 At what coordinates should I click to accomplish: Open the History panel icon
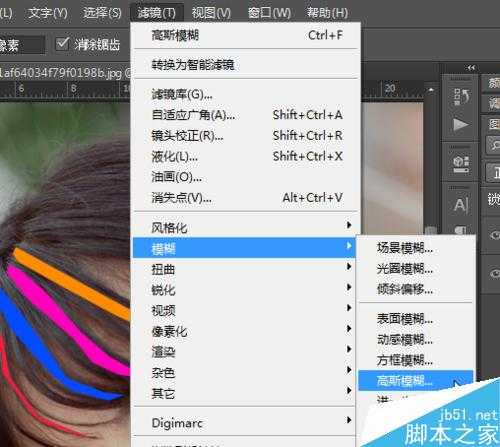461,97
